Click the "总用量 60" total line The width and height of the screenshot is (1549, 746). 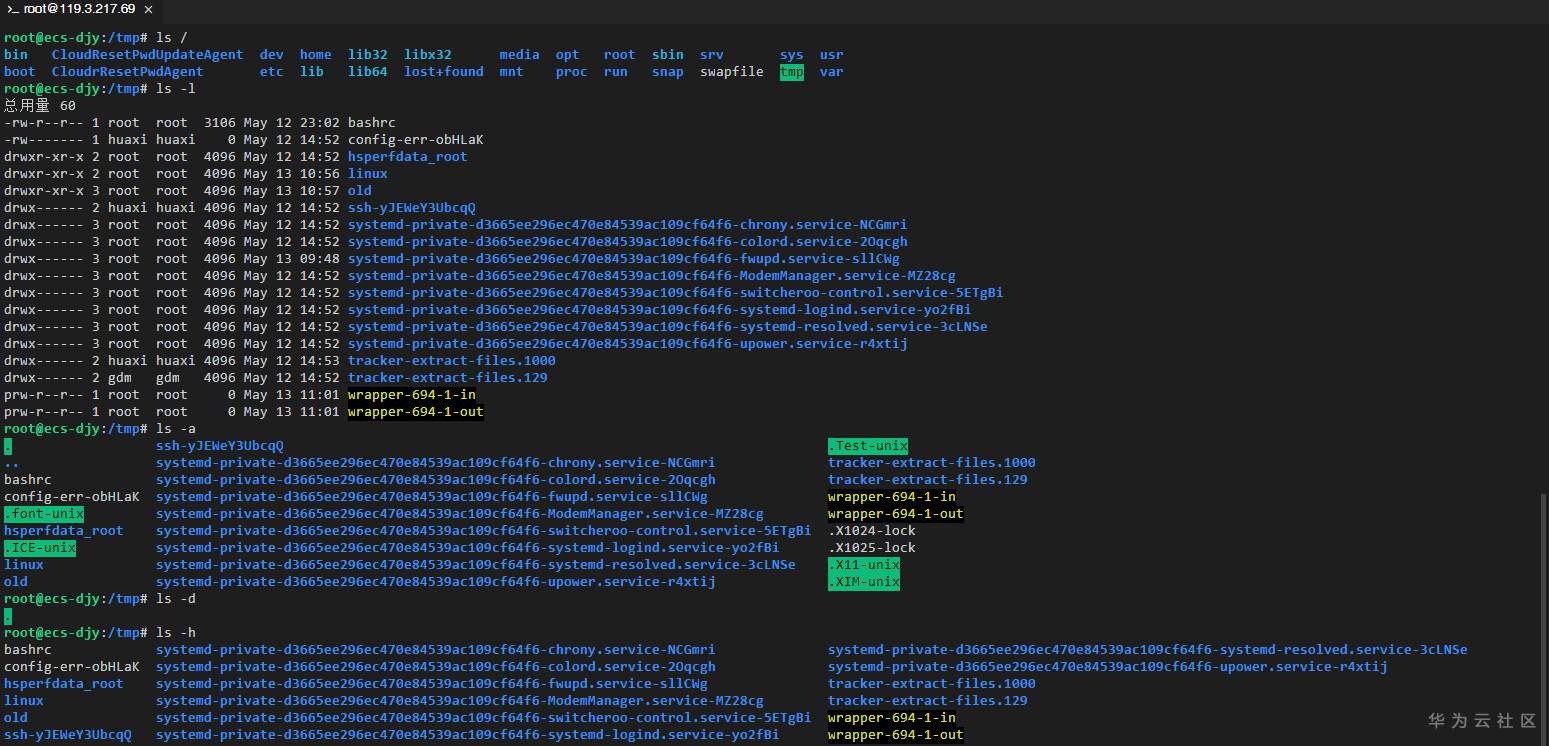pos(40,106)
